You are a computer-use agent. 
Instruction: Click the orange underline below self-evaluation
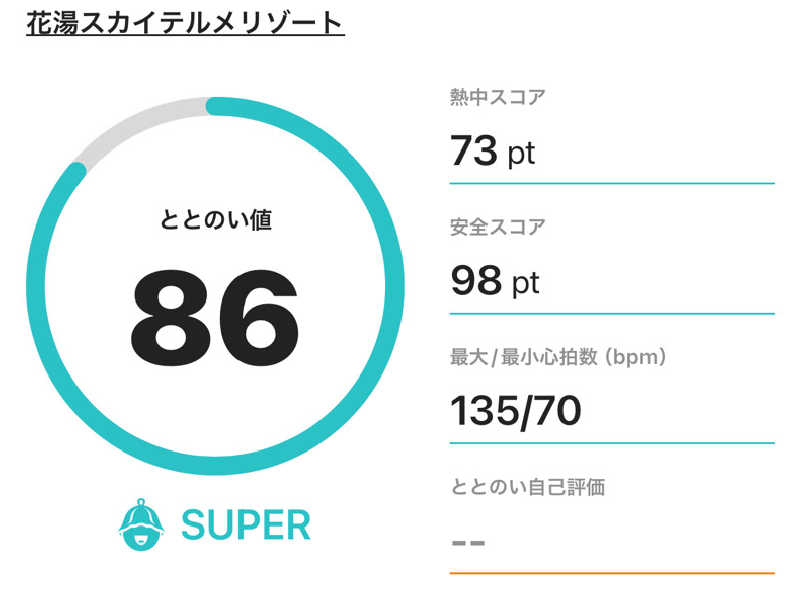[612, 573]
